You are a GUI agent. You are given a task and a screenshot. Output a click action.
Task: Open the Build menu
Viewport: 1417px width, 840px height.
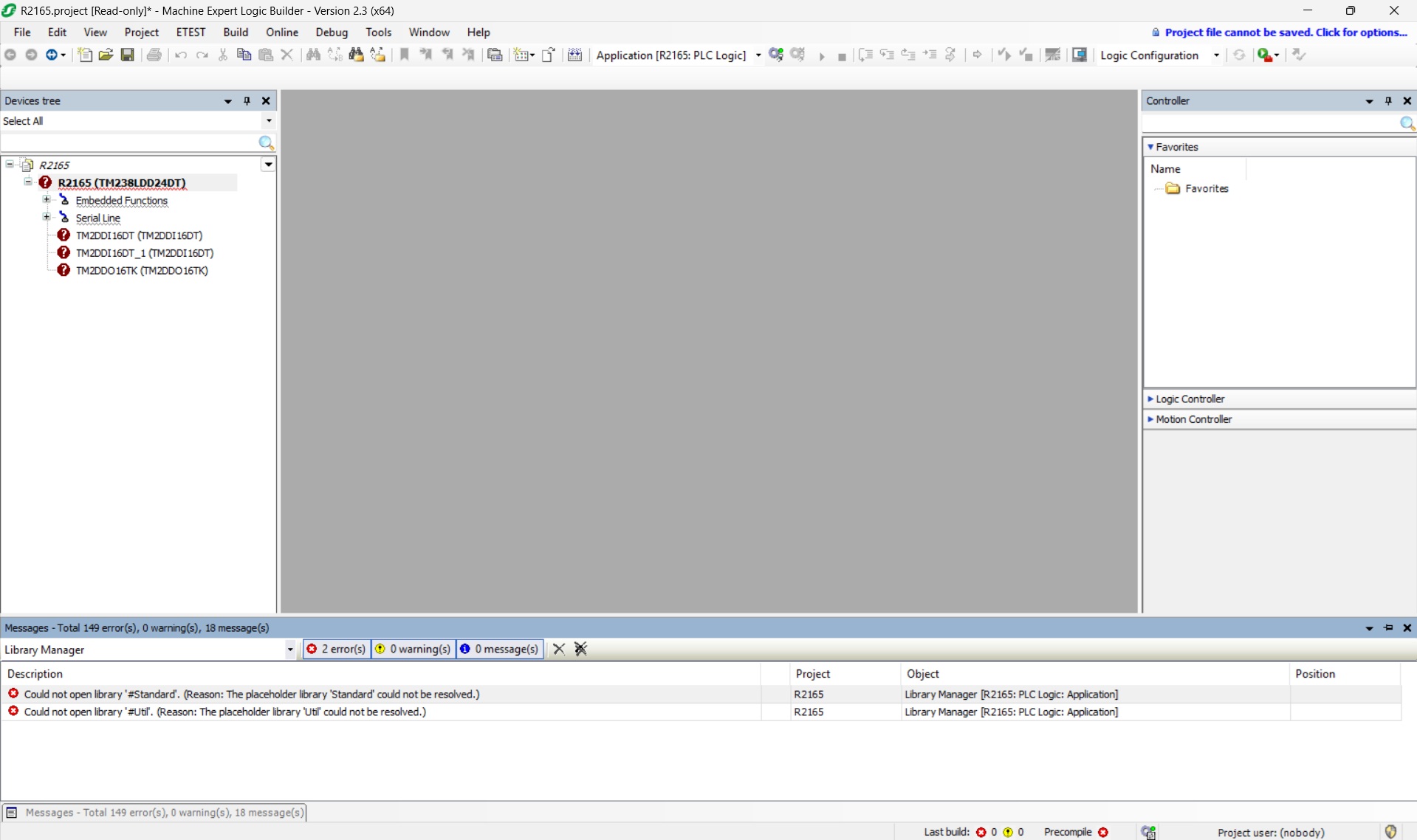point(236,32)
